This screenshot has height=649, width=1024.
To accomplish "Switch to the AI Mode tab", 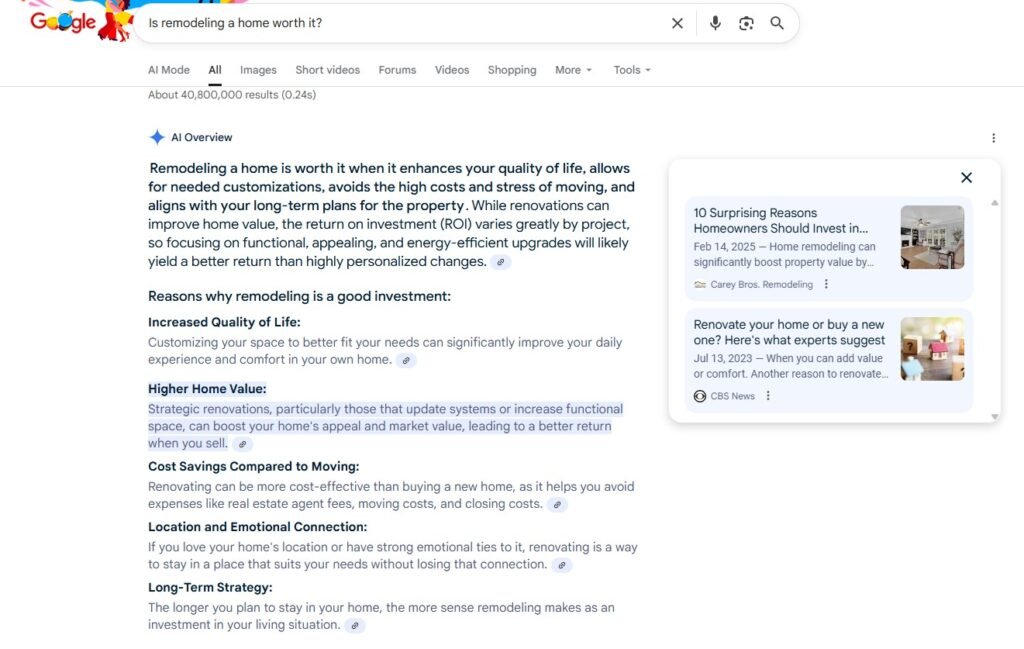I will click(169, 70).
